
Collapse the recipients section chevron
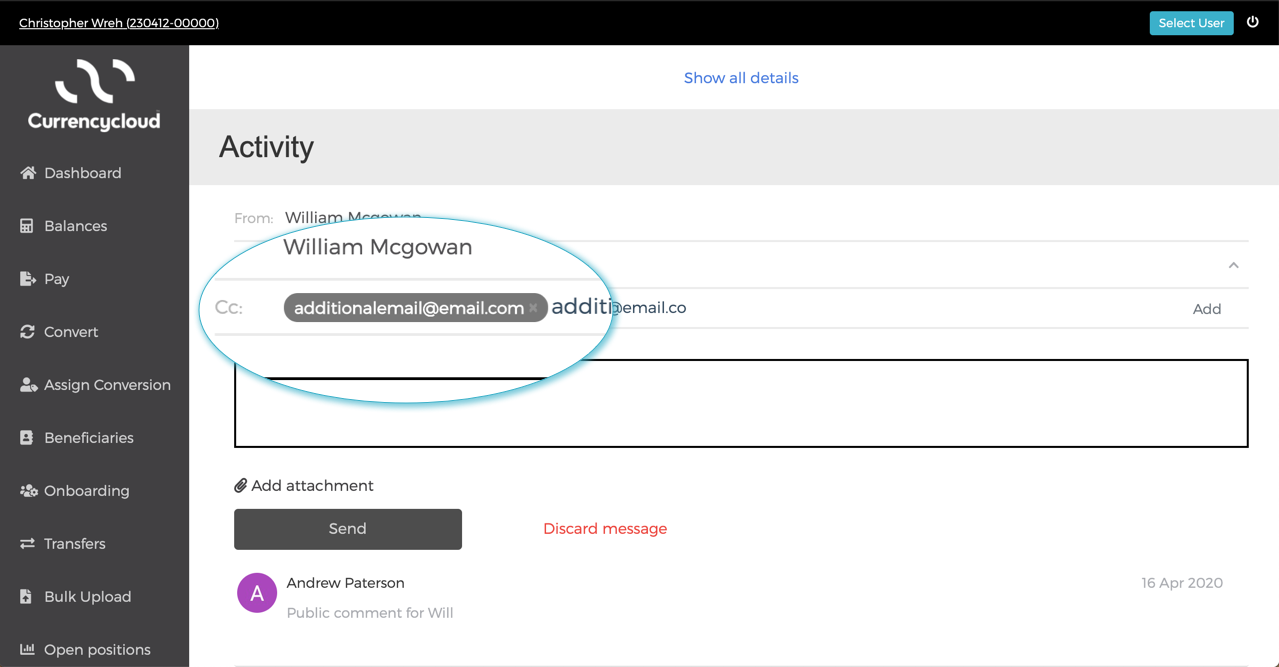click(1233, 265)
